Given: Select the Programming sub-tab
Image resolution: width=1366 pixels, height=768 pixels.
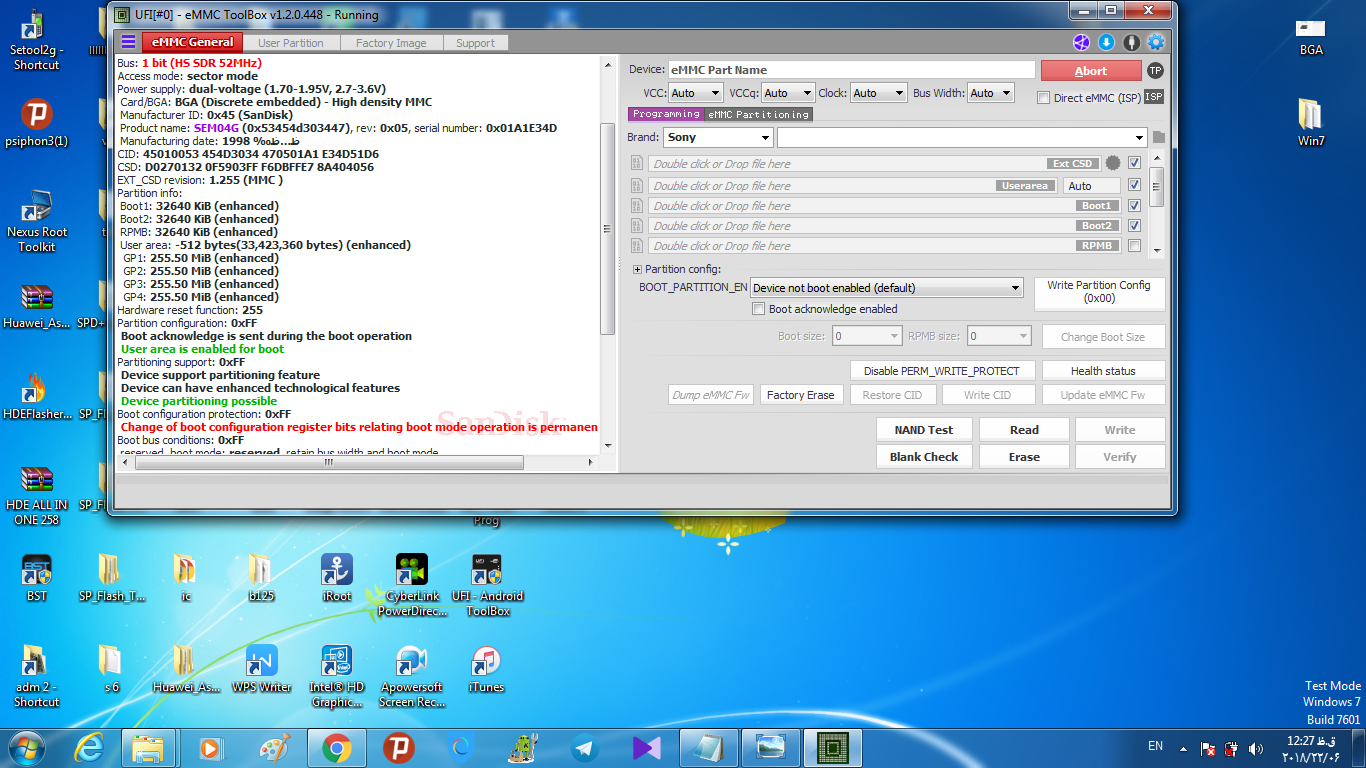Looking at the screenshot, I should 666,114.
